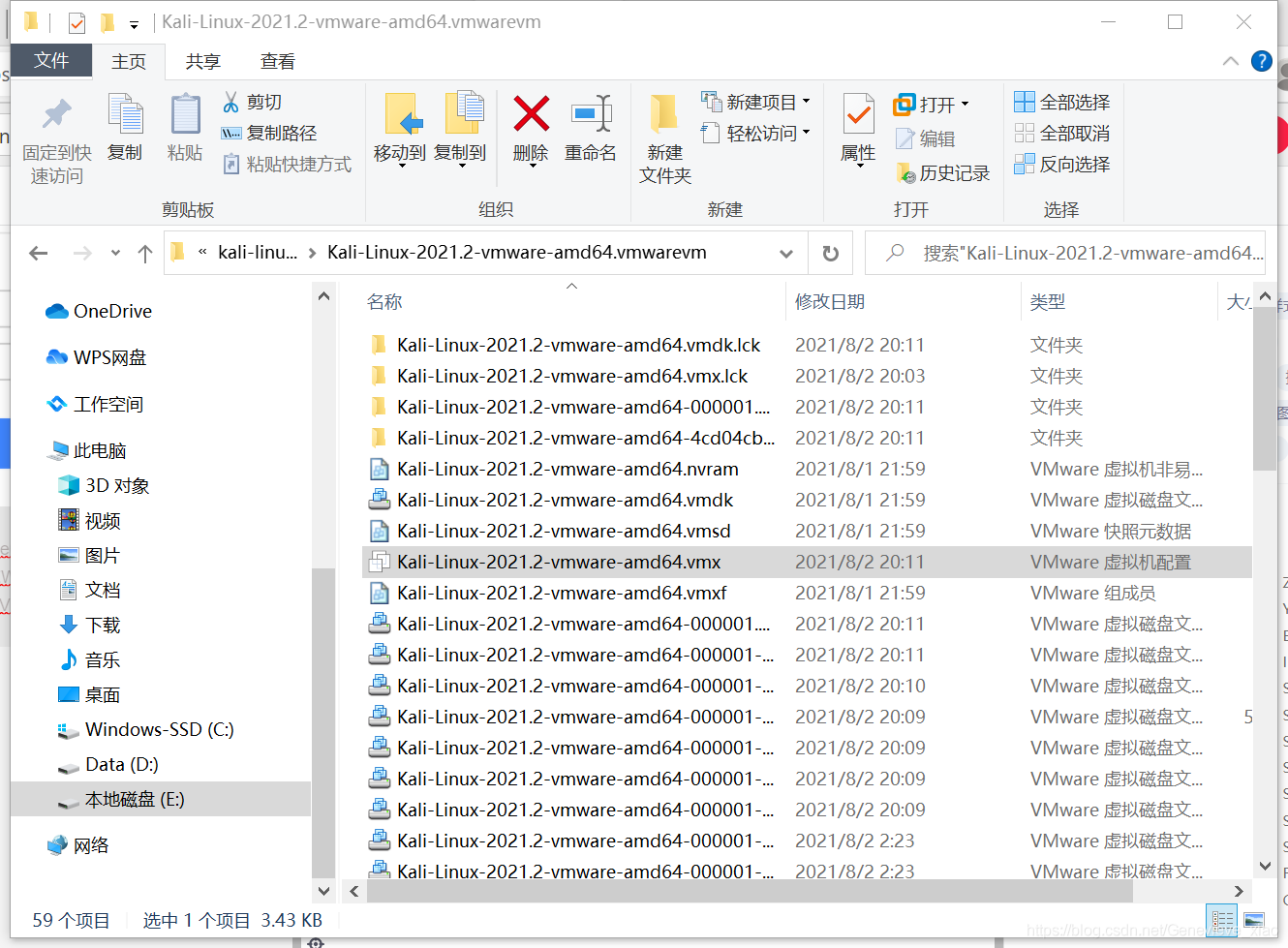
Task: Click the '2021/8/2 20:03' date cell
Action: 860,376
